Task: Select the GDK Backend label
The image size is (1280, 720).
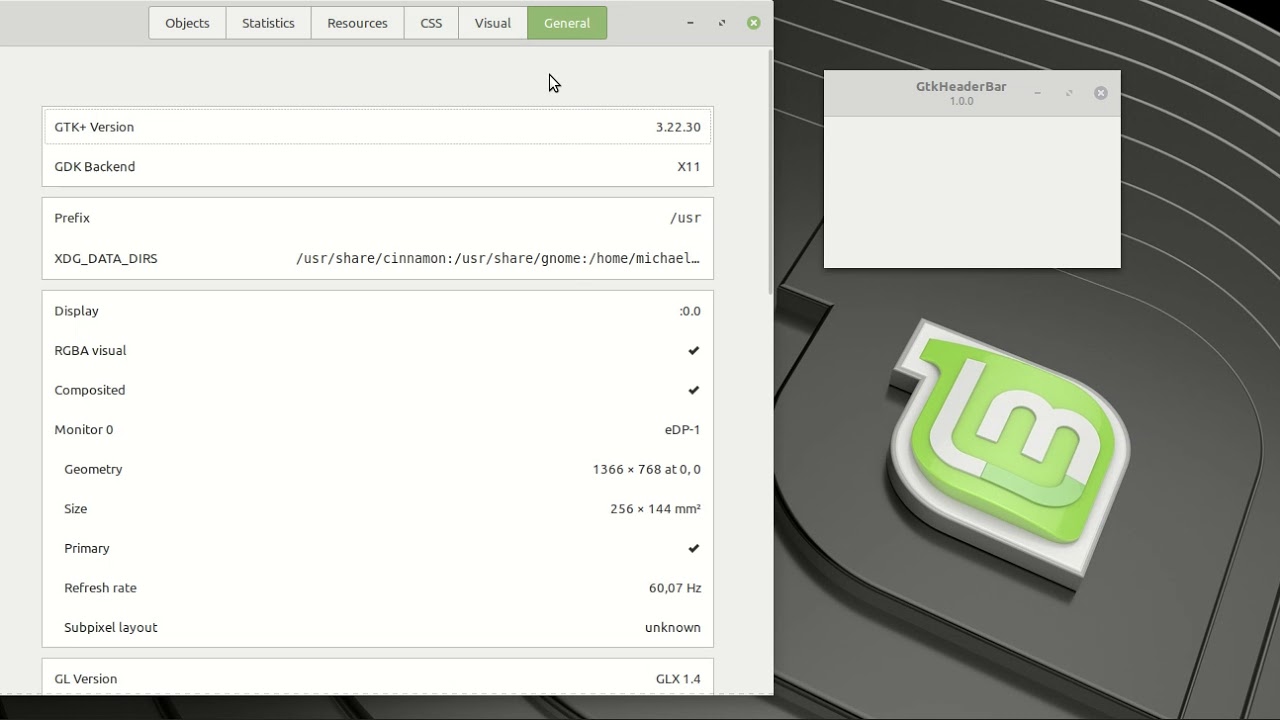Action: pyautogui.click(x=95, y=167)
